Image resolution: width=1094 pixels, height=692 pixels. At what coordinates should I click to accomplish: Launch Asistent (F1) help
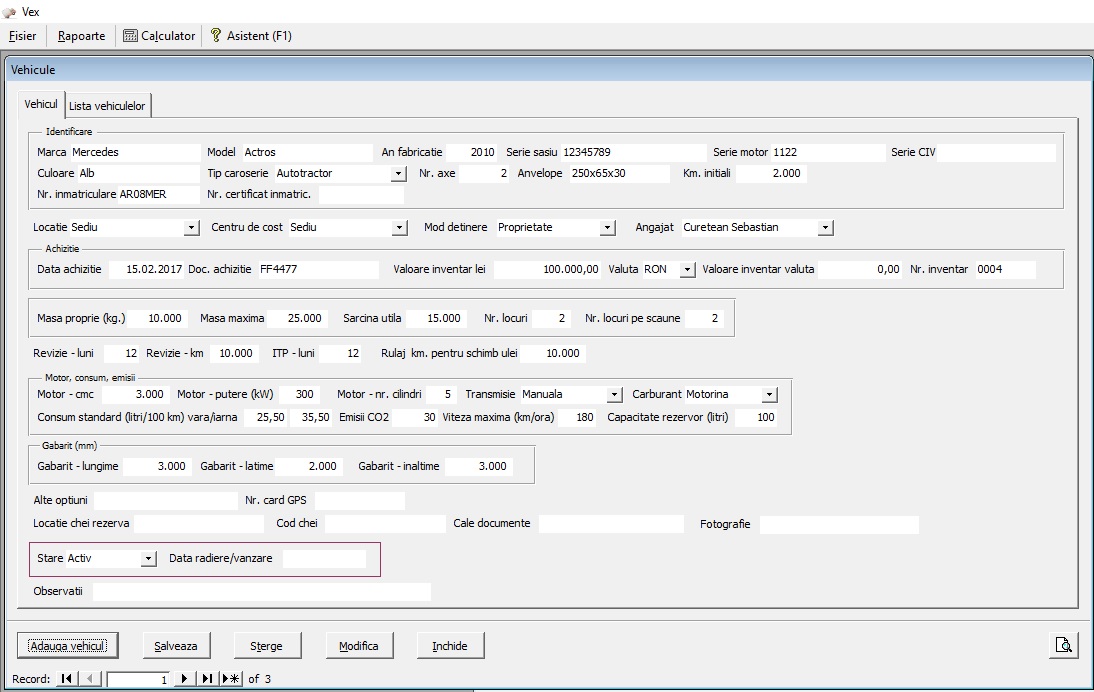click(251, 36)
